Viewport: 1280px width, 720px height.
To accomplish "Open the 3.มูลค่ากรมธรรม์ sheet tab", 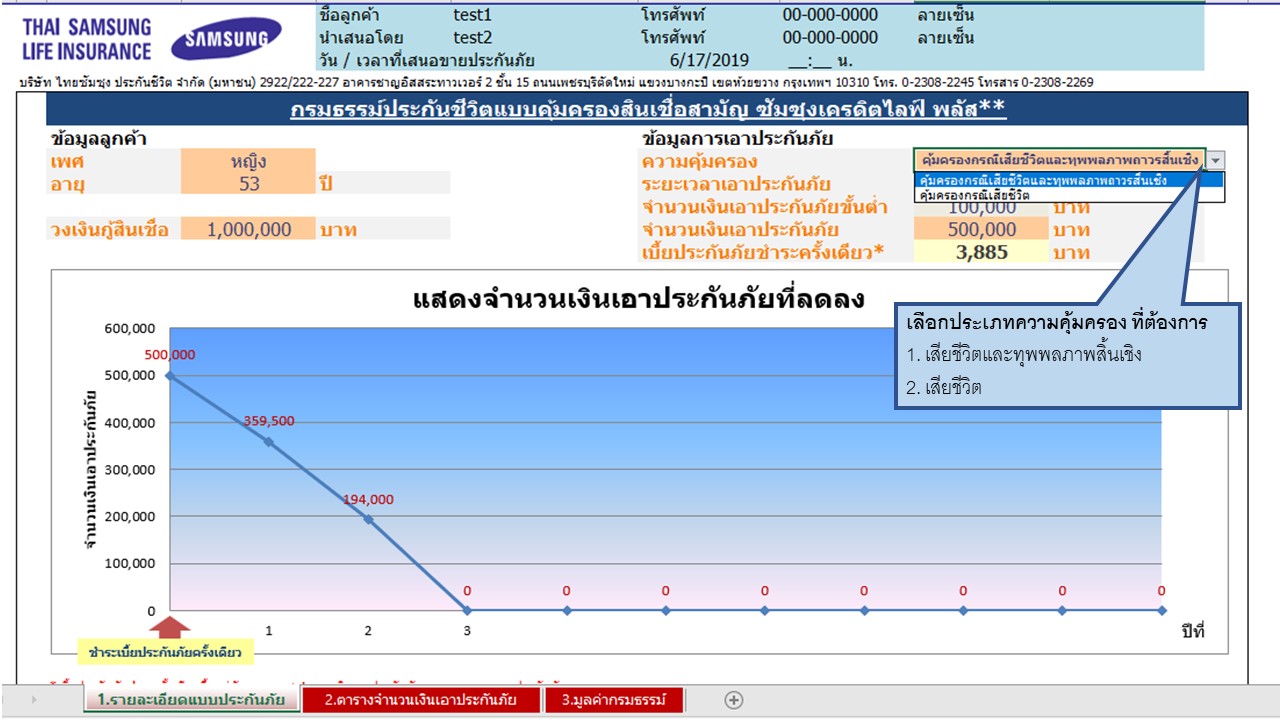I will (x=613, y=700).
